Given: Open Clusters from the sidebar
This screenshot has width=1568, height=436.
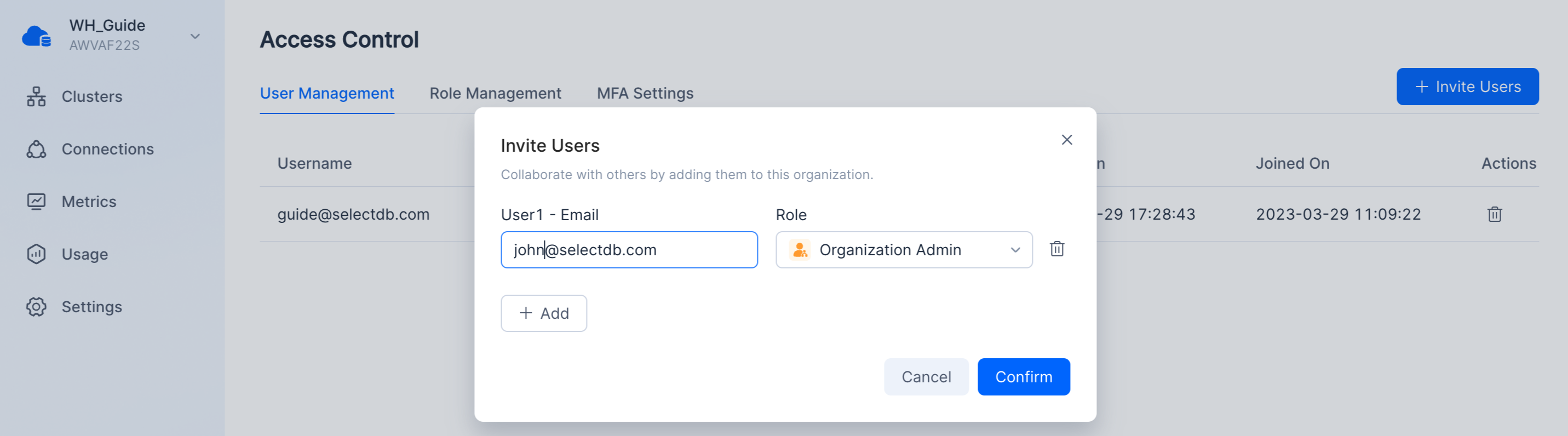Looking at the screenshot, I should tap(91, 96).
